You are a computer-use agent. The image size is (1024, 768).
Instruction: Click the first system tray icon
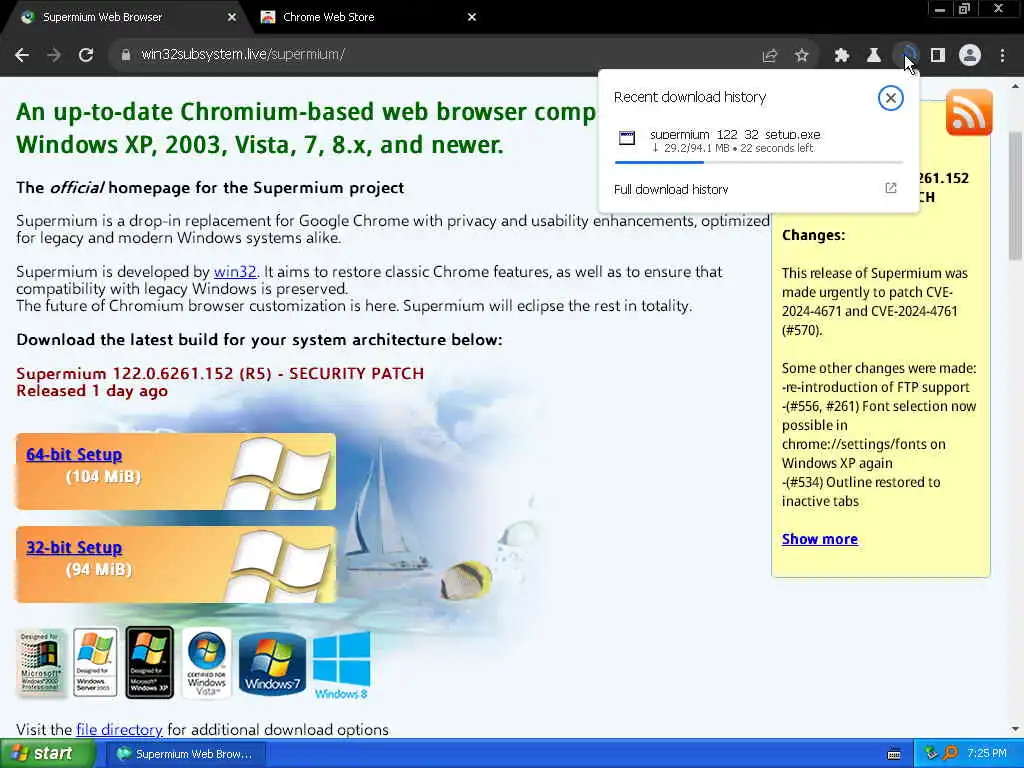(x=931, y=754)
